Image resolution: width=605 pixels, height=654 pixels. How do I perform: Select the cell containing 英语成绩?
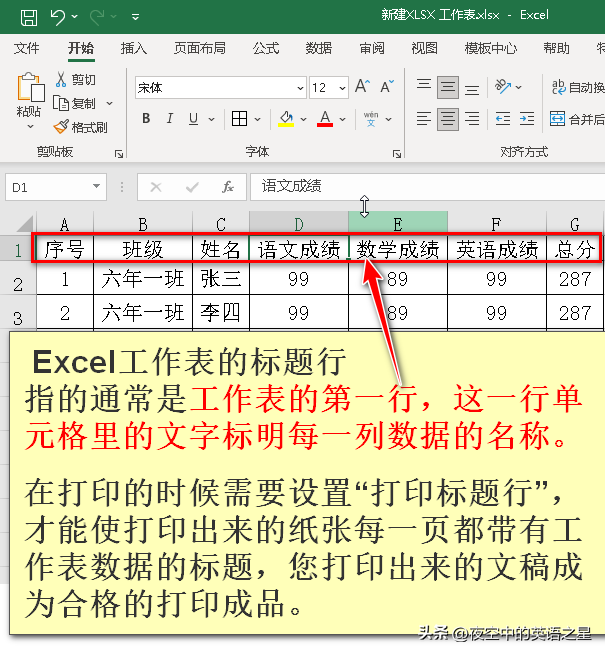[x=497, y=249]
